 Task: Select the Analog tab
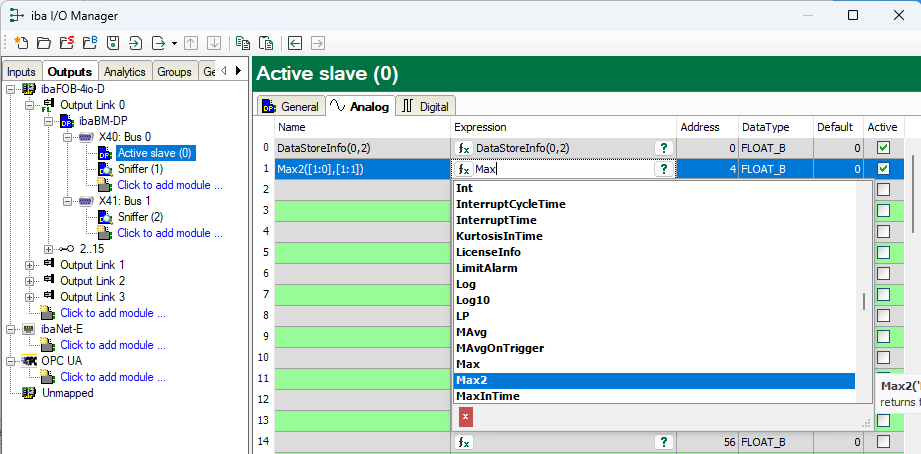[x=360, y=106]
